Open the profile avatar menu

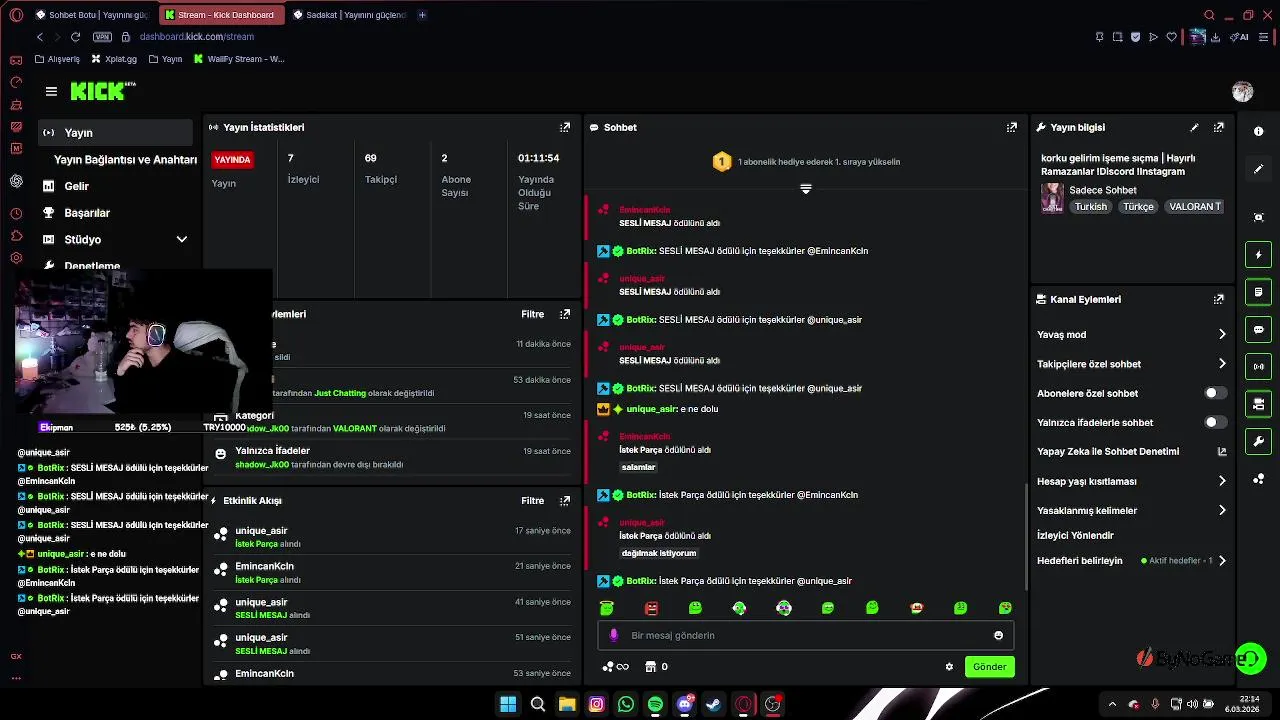pos(1242,91)
